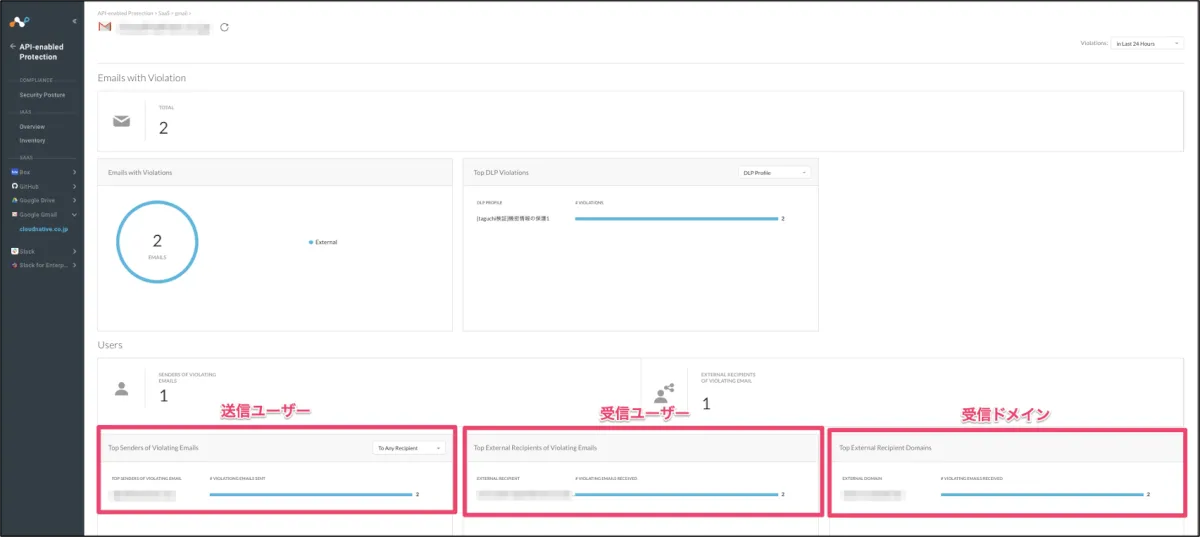
Task: Click the Google Drive icon in the sidebar
Action: (14, 200)
